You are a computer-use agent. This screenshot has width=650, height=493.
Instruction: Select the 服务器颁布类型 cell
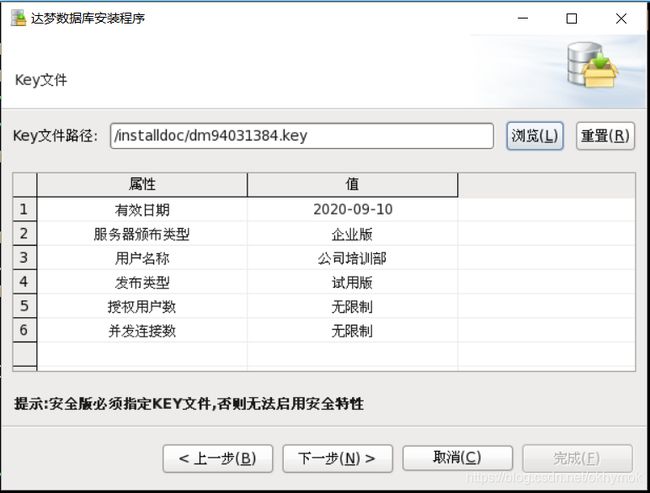tap(142, 234)
